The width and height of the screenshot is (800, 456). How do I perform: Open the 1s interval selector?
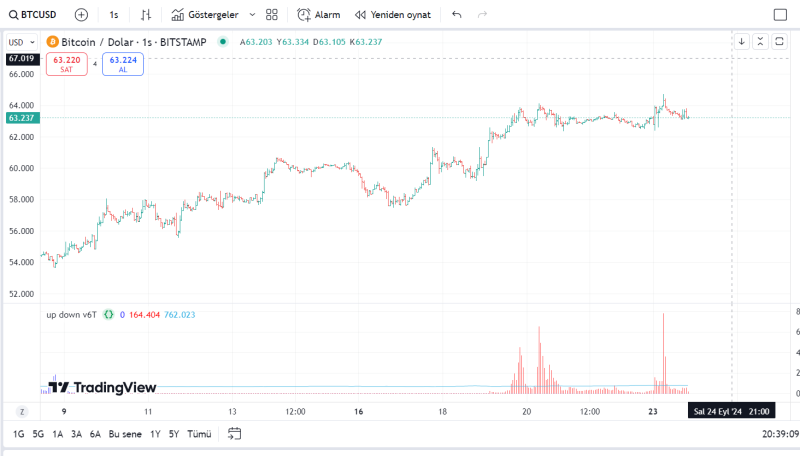pyautogui.click(x=114, y=15)
